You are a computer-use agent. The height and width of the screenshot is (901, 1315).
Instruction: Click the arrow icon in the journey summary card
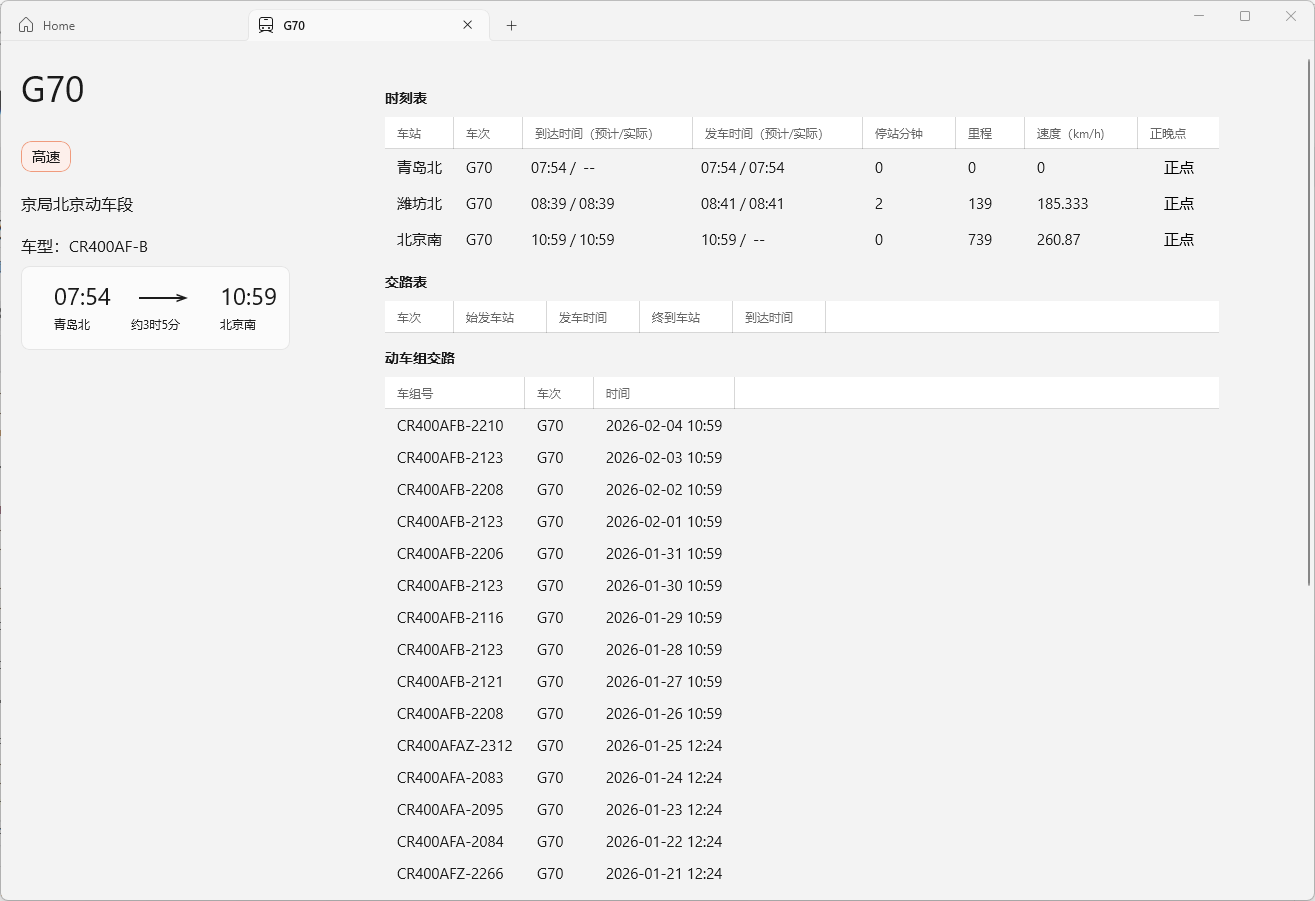tap(162, 297)
